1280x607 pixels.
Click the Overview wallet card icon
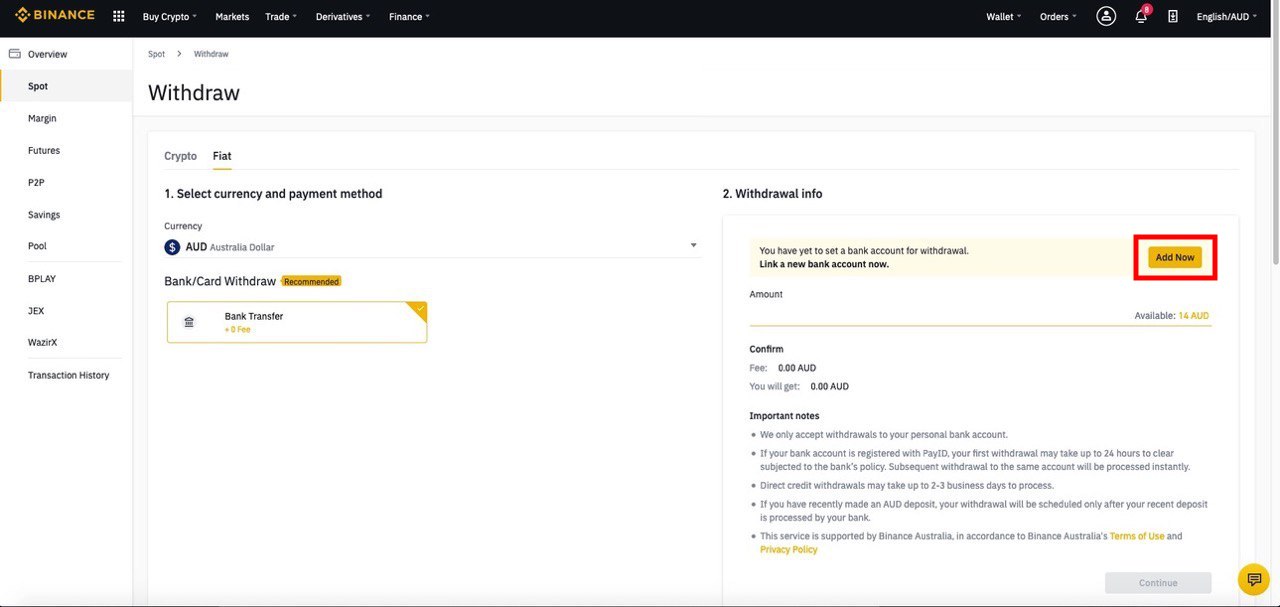[x=14, y=54]
